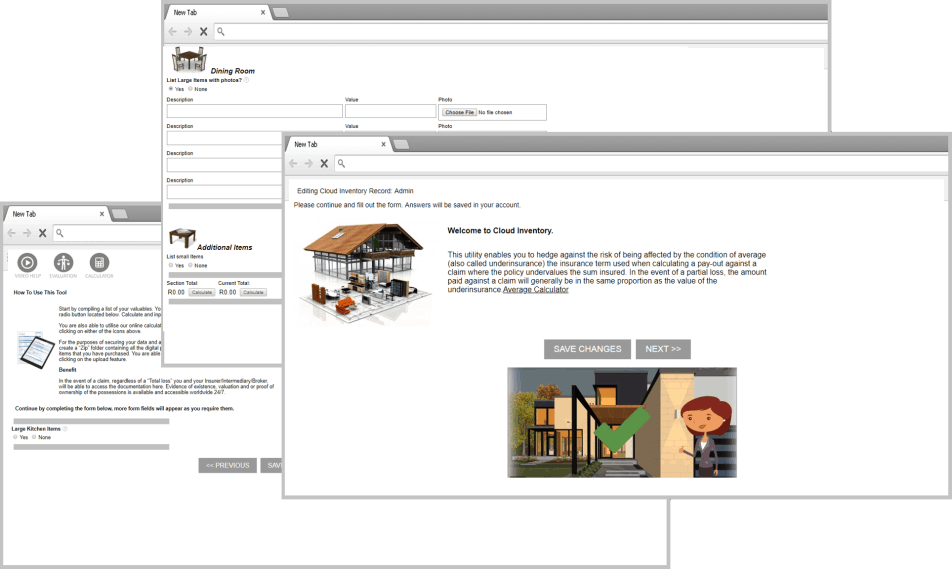
Task: Click help icon beside List Large Items question
Action: pos(246,80)
